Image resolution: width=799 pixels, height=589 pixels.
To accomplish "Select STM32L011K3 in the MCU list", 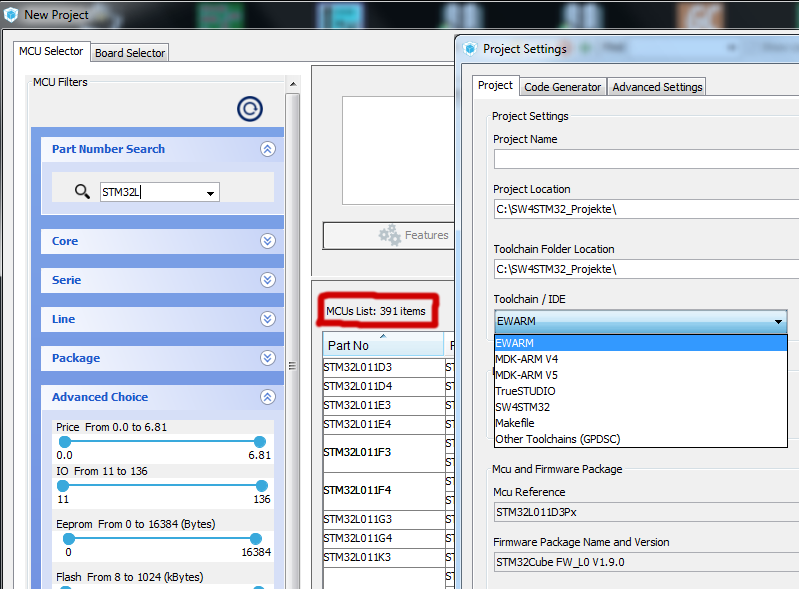I will [384, 557].
